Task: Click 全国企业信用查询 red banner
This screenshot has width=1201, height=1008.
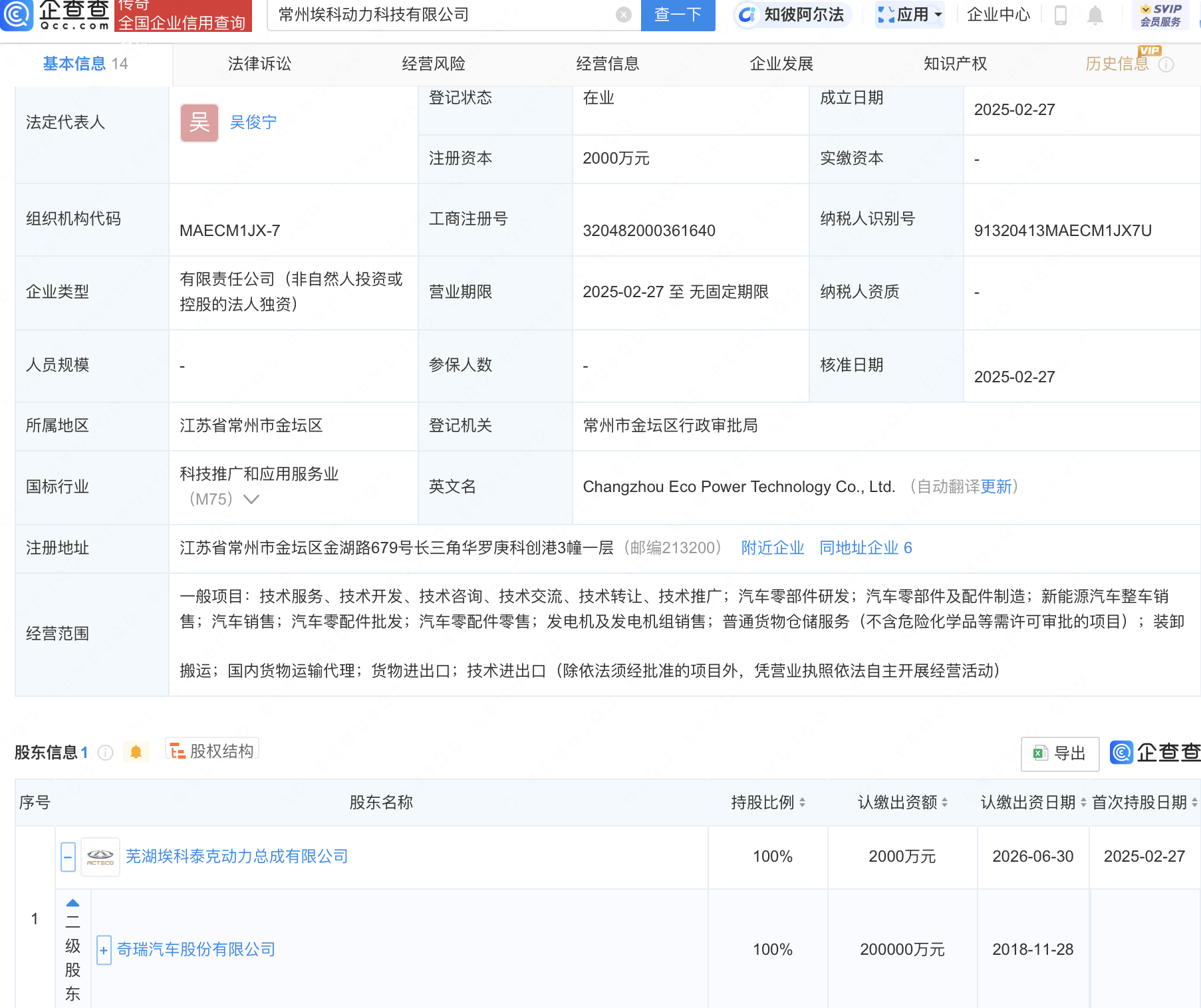Action: [183, 16]
